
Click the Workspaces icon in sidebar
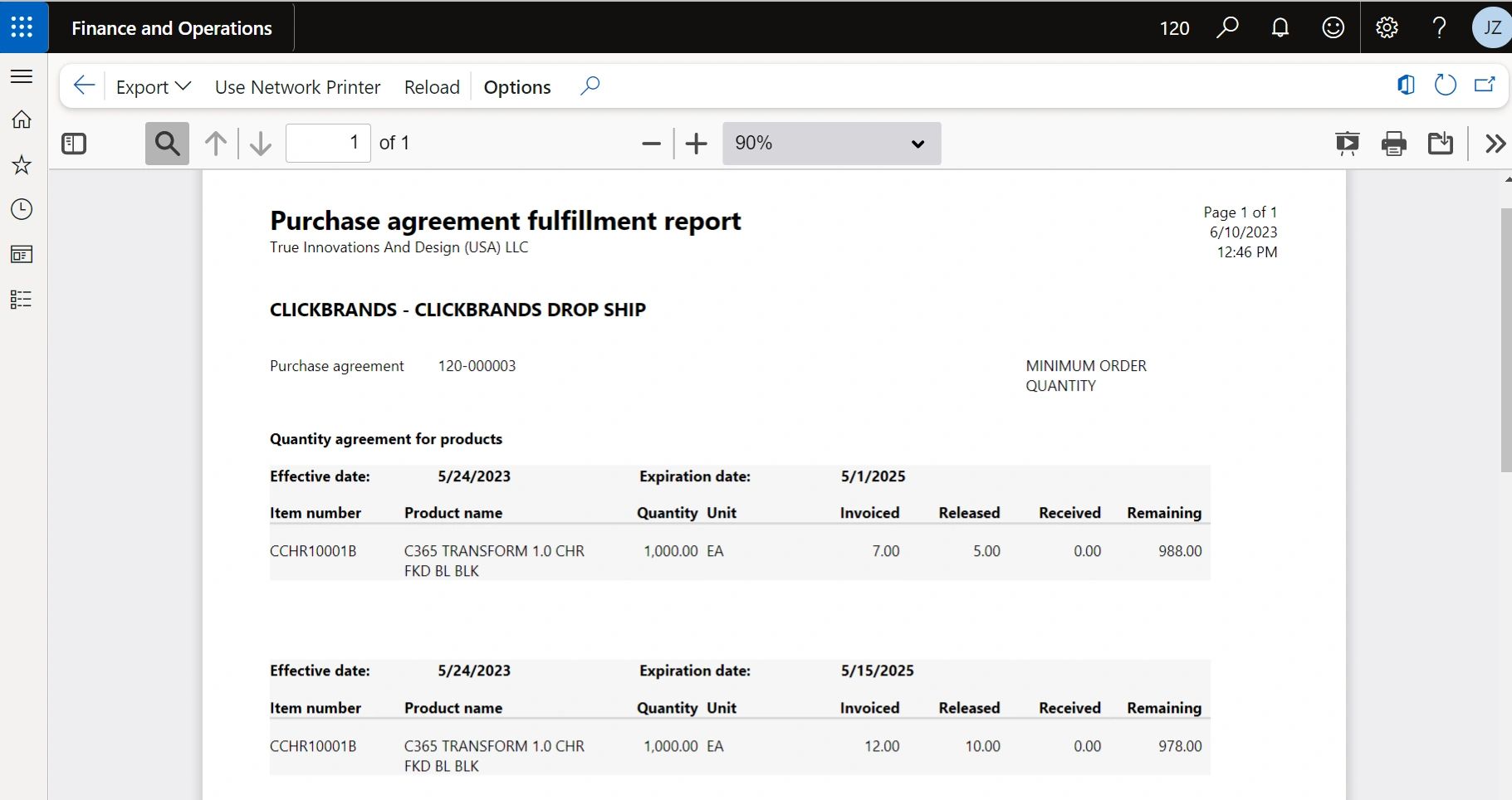[22, 254]
